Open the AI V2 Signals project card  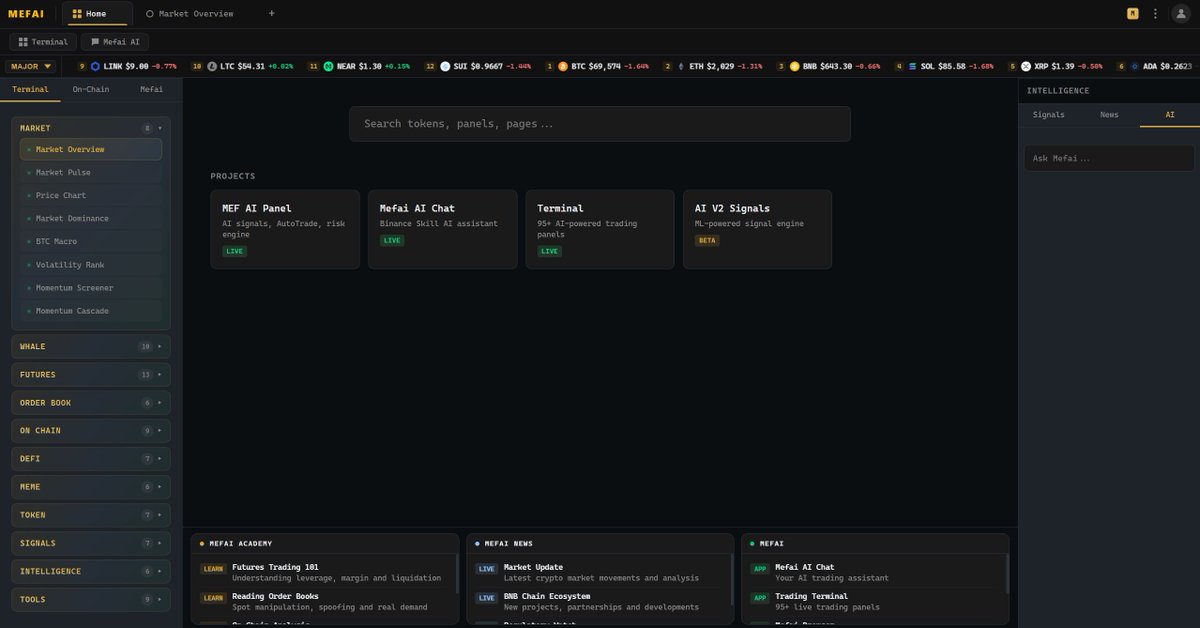coord(758,229)
